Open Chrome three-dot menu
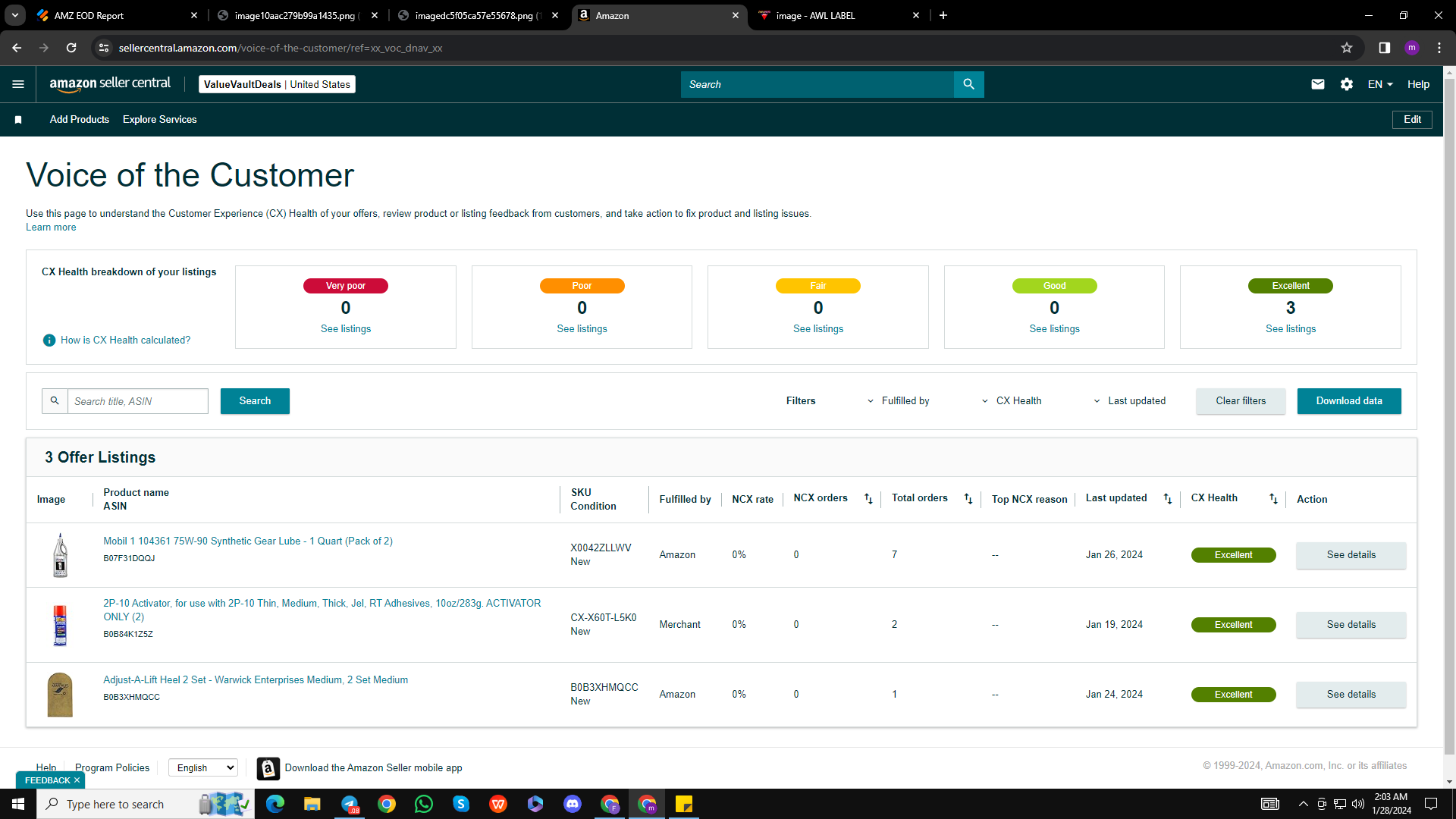This screenshot has height=819, width=1456. [x=1439, y=48]
